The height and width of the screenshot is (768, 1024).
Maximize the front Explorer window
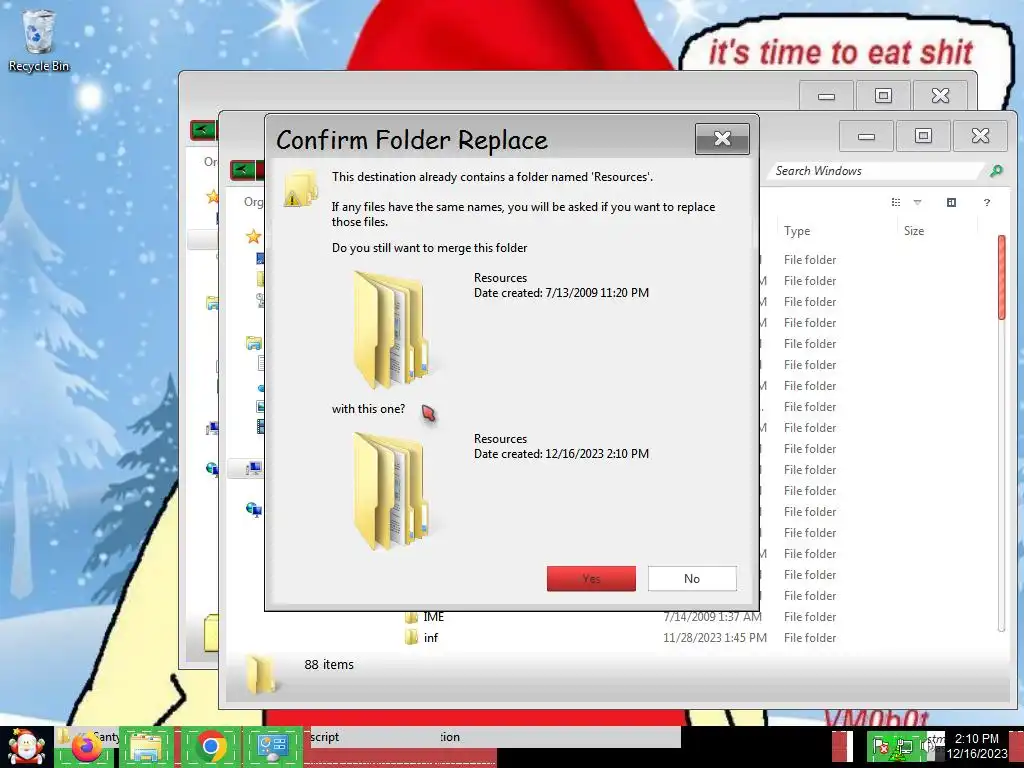click(923, 136)
